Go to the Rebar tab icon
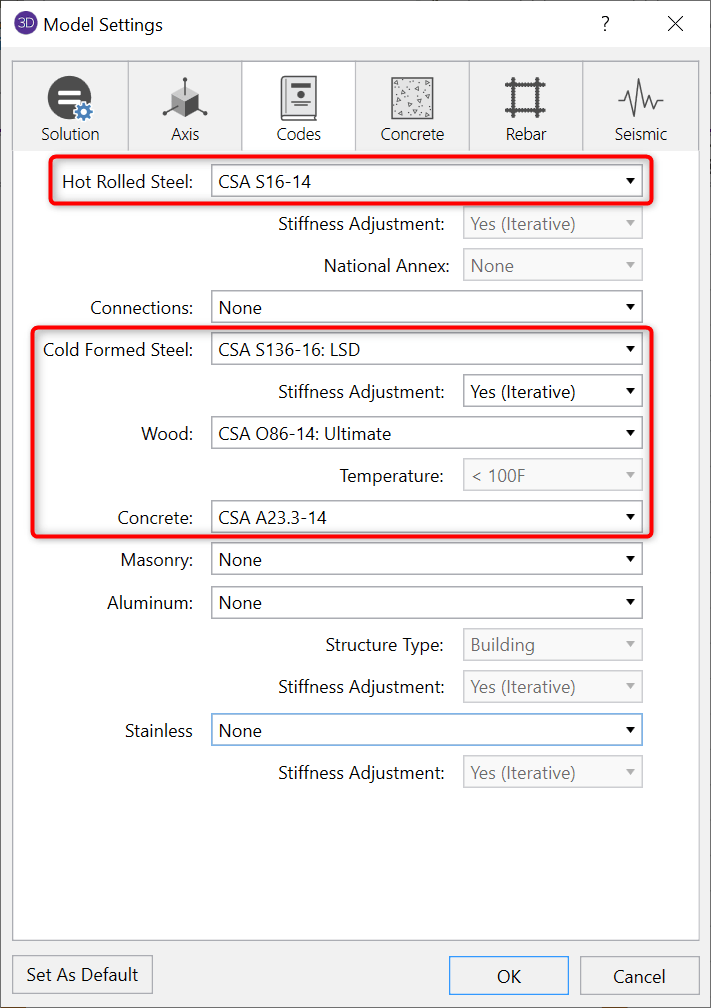Viewport: 711px width, 1008px height. [526, 100]
